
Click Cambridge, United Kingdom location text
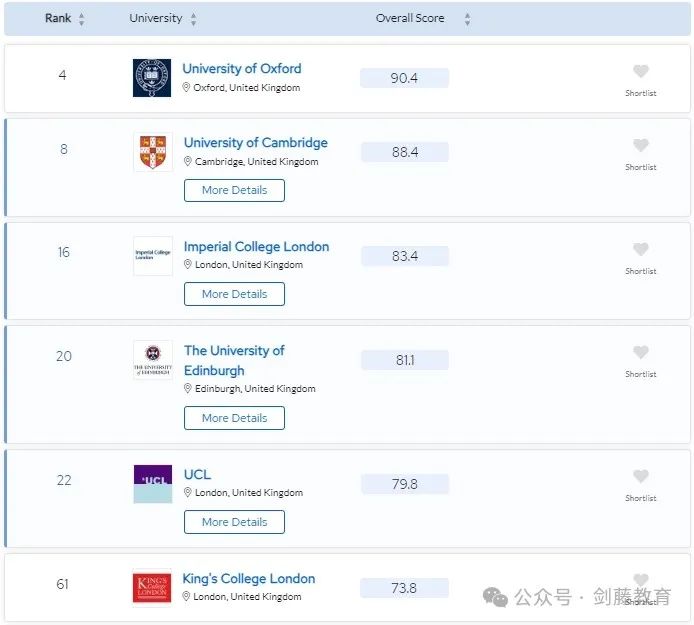pyautogui.click(x=256, y=162)
